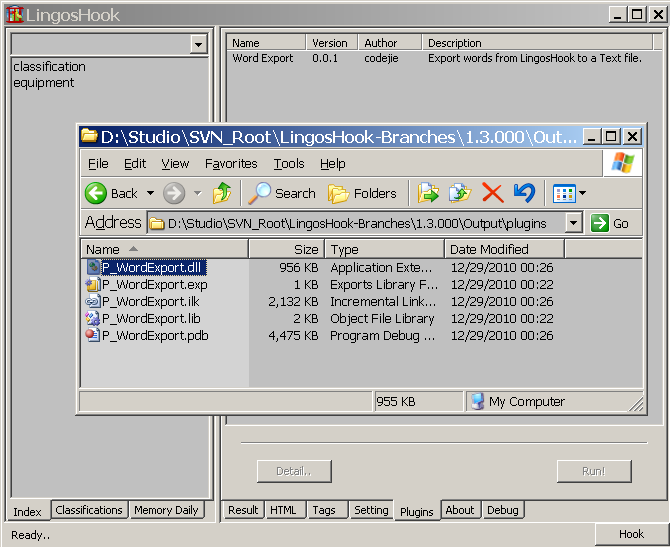Screen dimensions: 670x547
Task: Click the Copy To folder icon
Action: point(460,193)
